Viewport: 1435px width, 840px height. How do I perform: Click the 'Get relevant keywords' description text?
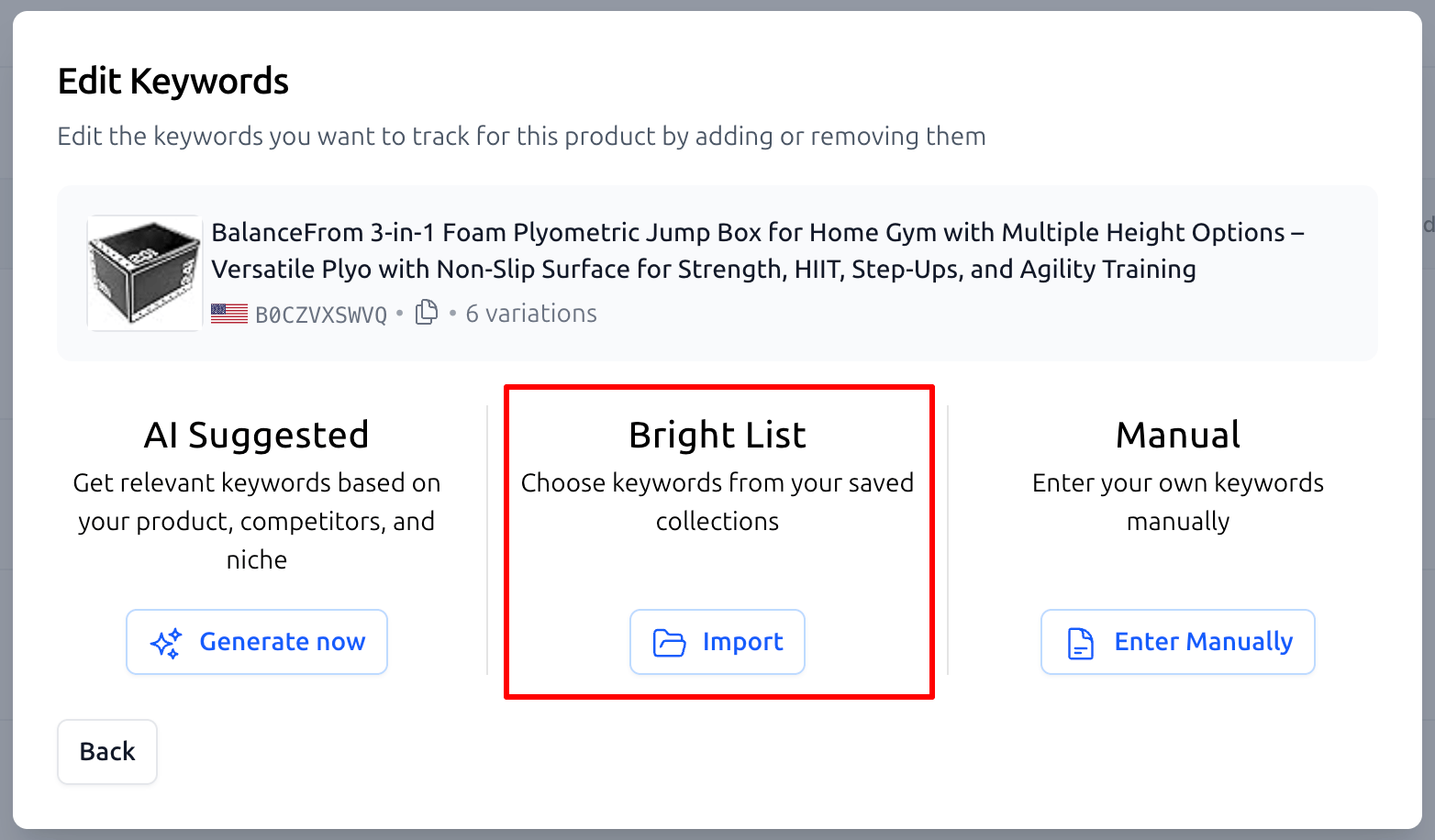pos(257,521)
